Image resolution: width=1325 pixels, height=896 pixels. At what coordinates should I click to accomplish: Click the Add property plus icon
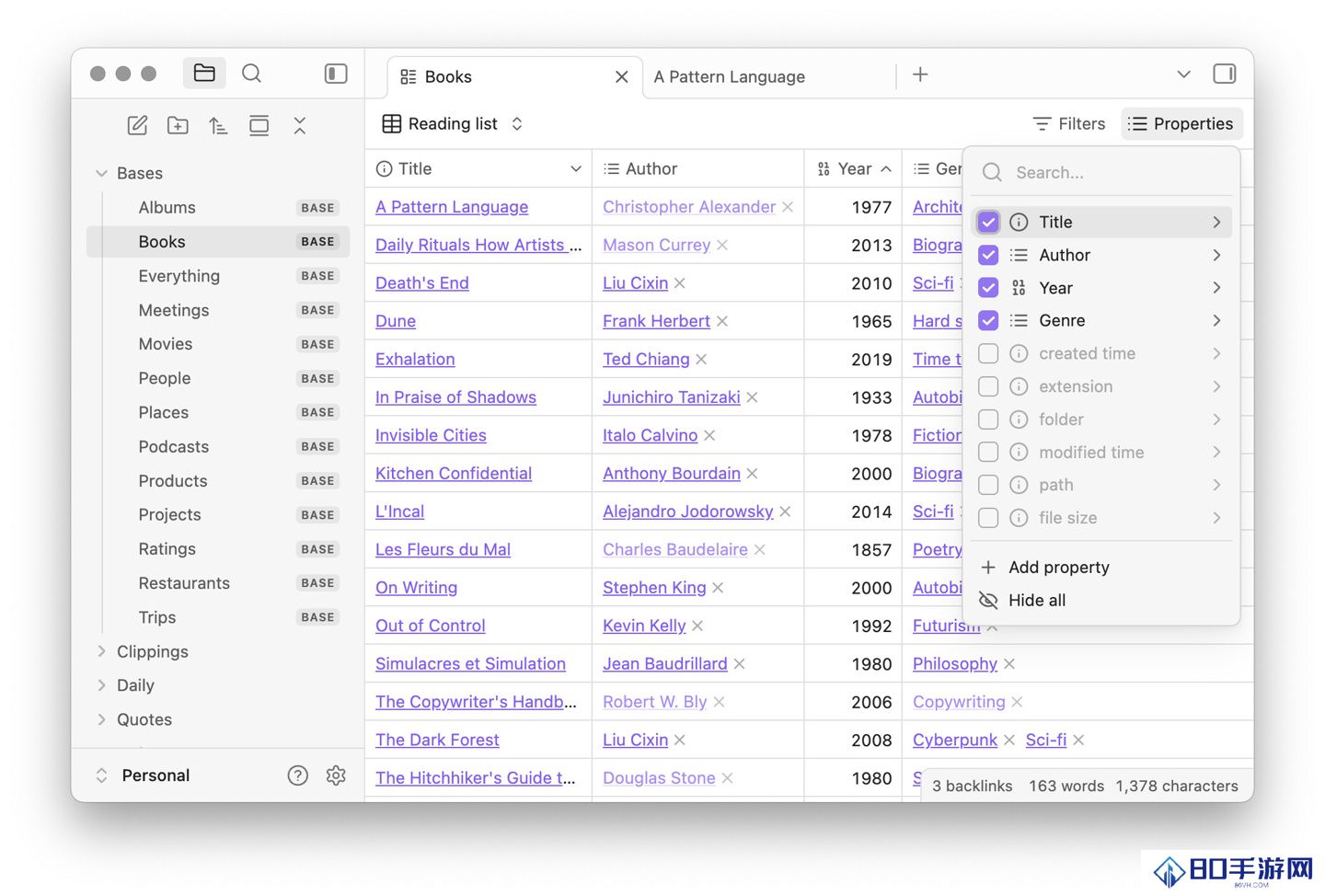tap(988, 568)
